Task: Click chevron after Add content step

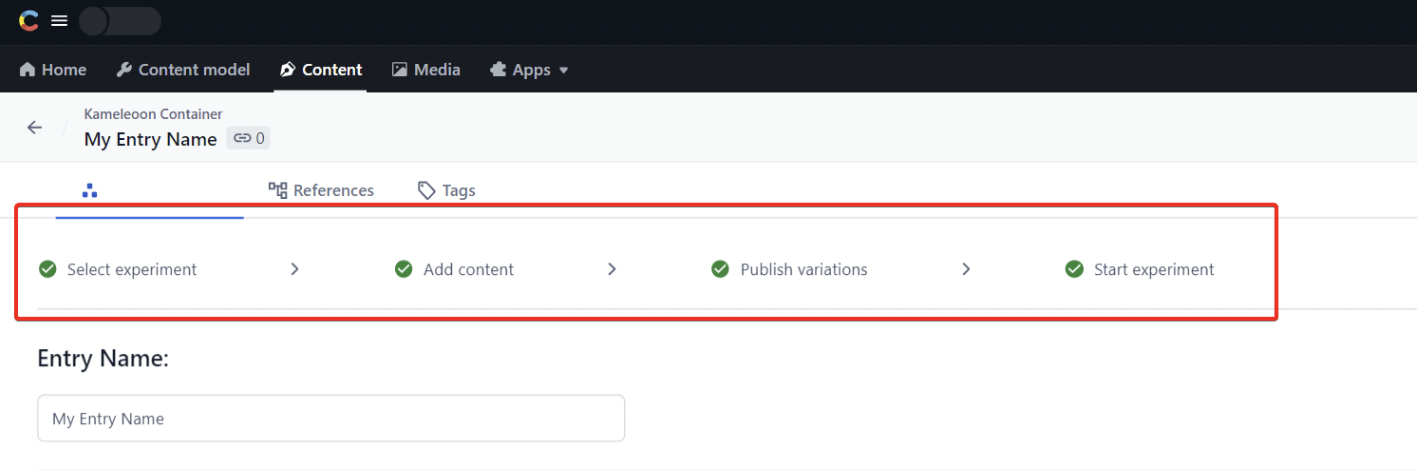Action: 612,269
